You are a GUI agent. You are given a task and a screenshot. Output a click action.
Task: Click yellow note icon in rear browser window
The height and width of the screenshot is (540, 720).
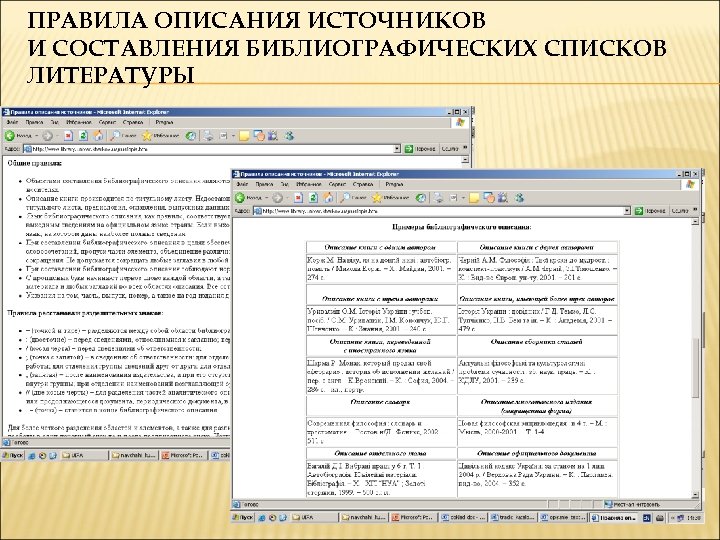click(244, 136)
